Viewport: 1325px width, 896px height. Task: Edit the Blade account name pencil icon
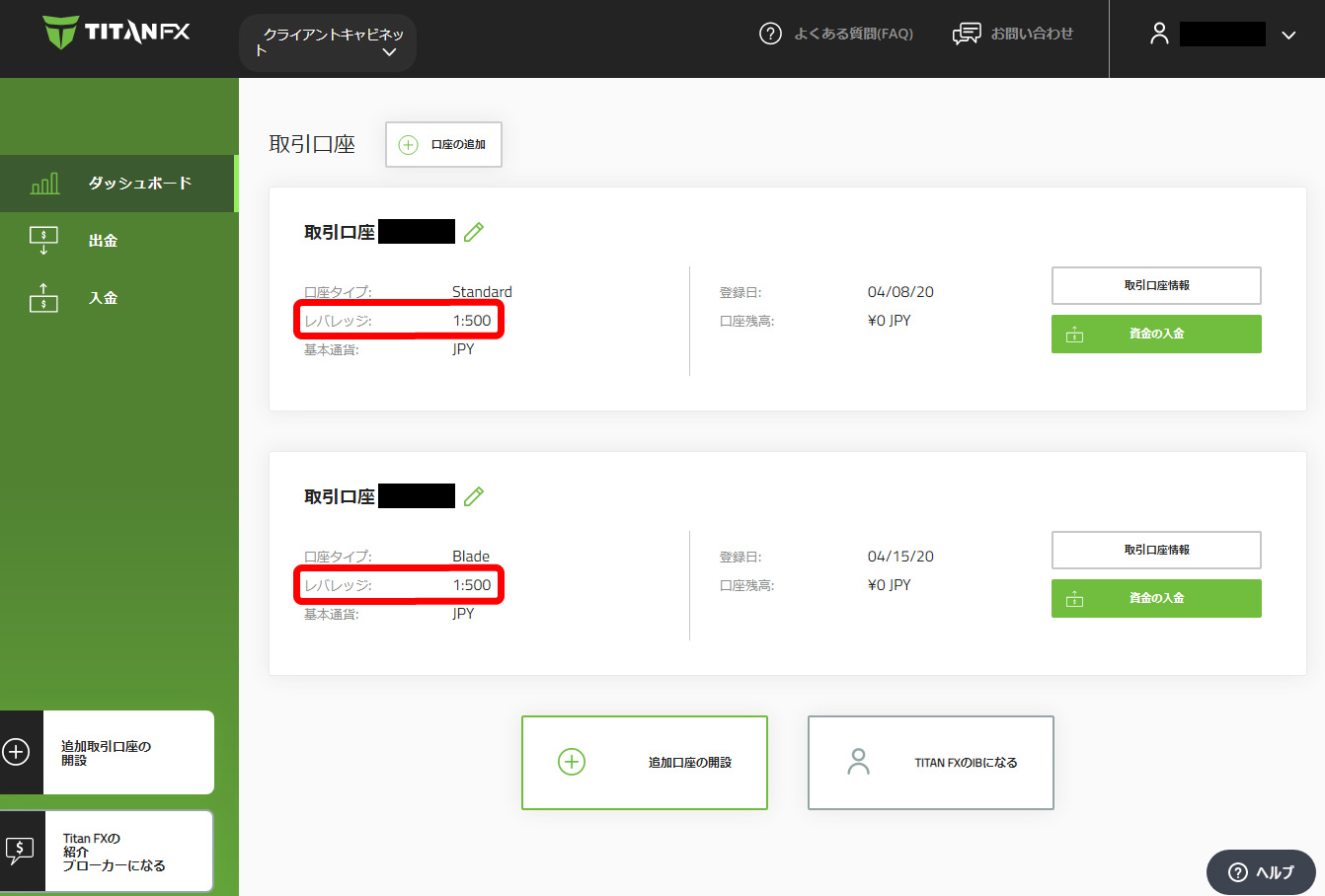474,496
